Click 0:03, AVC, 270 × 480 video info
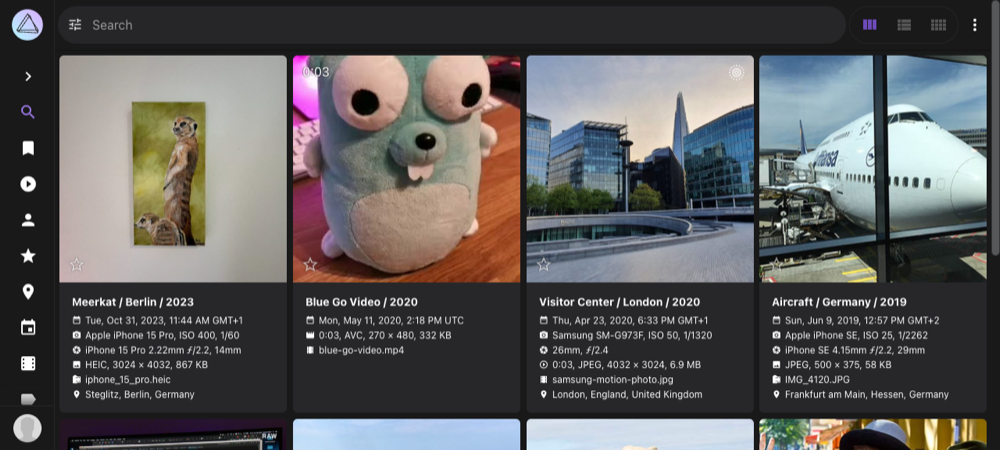 (385, 335)
